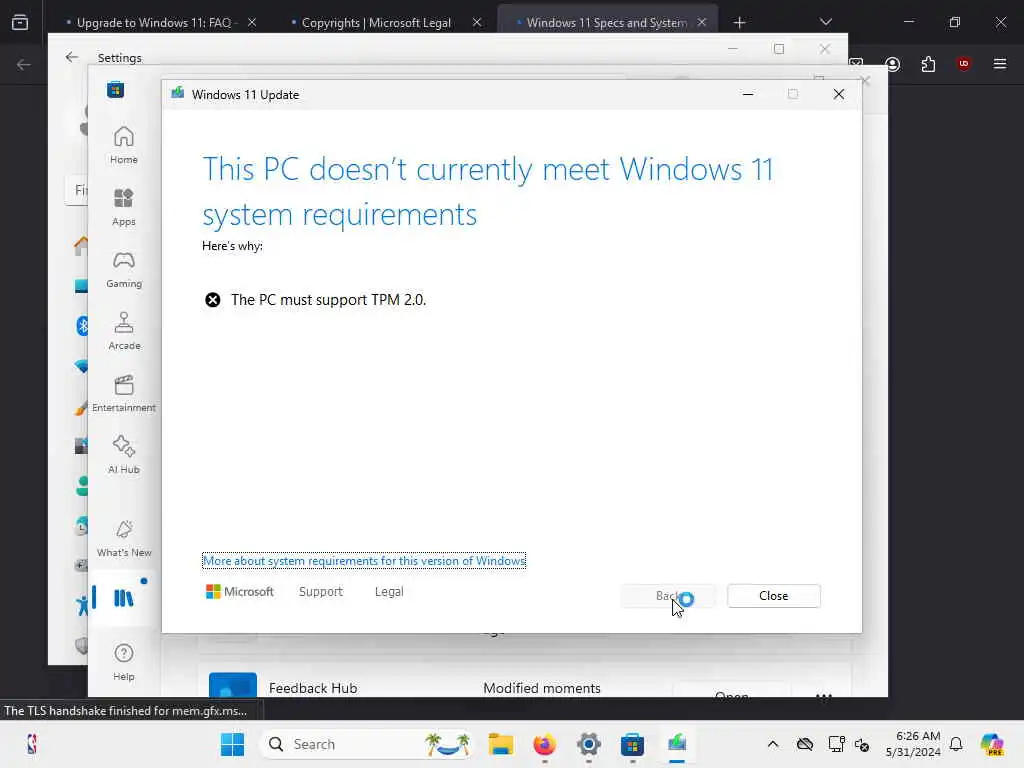Open the Legal link
The image size is (1024, 768).
389,592
